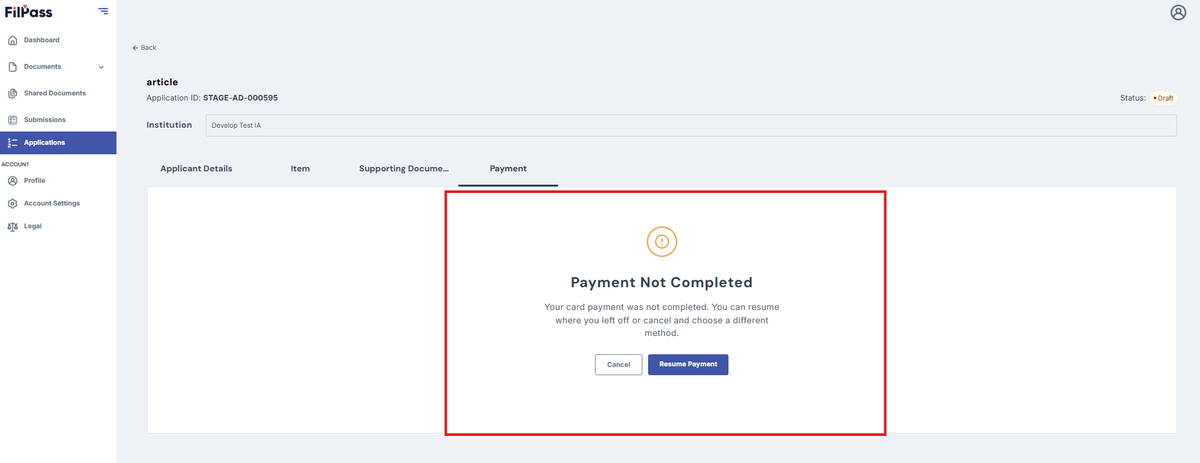1200x463 pixels.
Task: Click the Submissions icon
Action: tap(12, 120)
